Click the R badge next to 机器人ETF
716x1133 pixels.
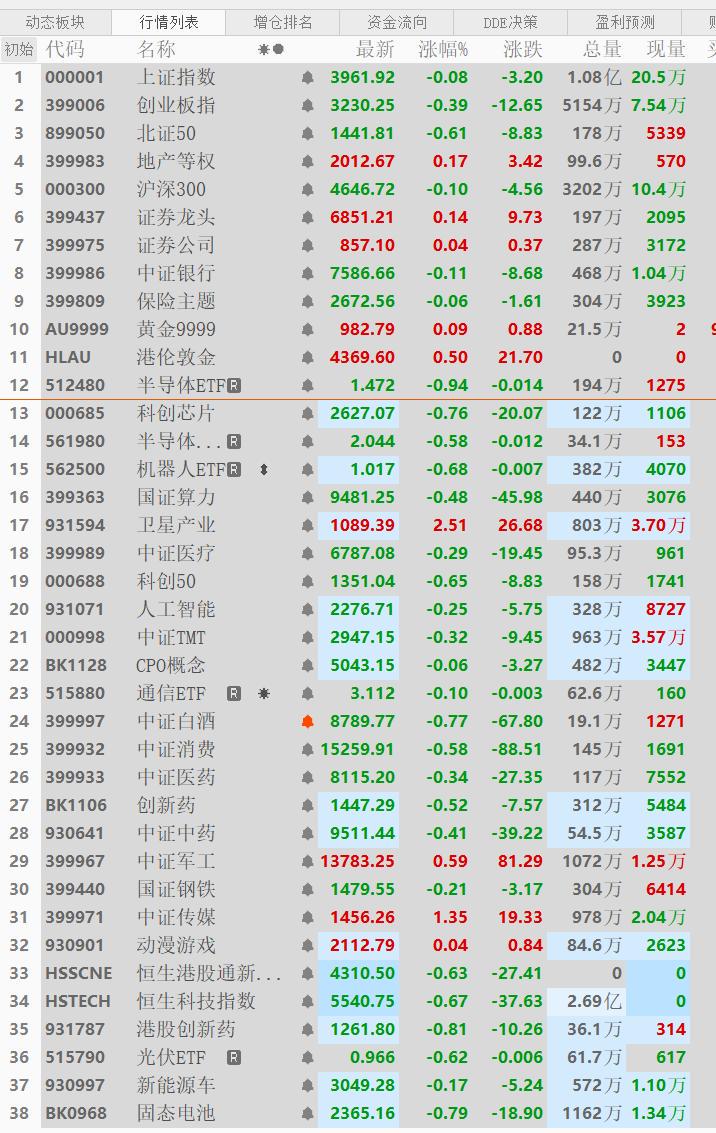point(234,469)
